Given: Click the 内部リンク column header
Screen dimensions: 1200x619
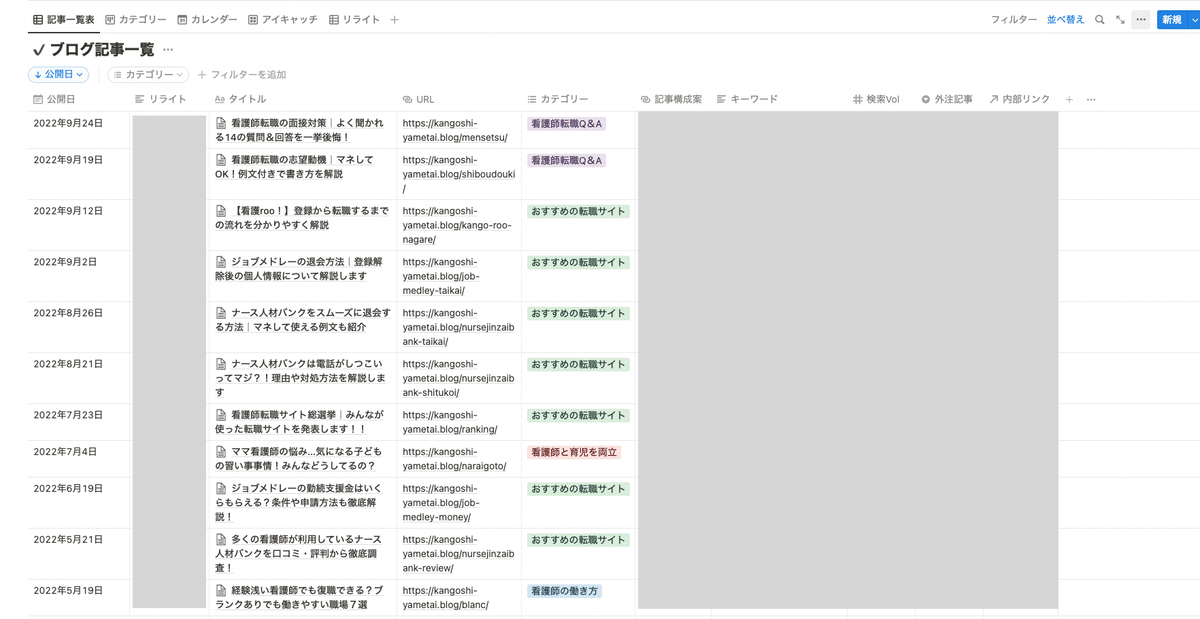Looking at the screenshot, I should pos(1020,99).
